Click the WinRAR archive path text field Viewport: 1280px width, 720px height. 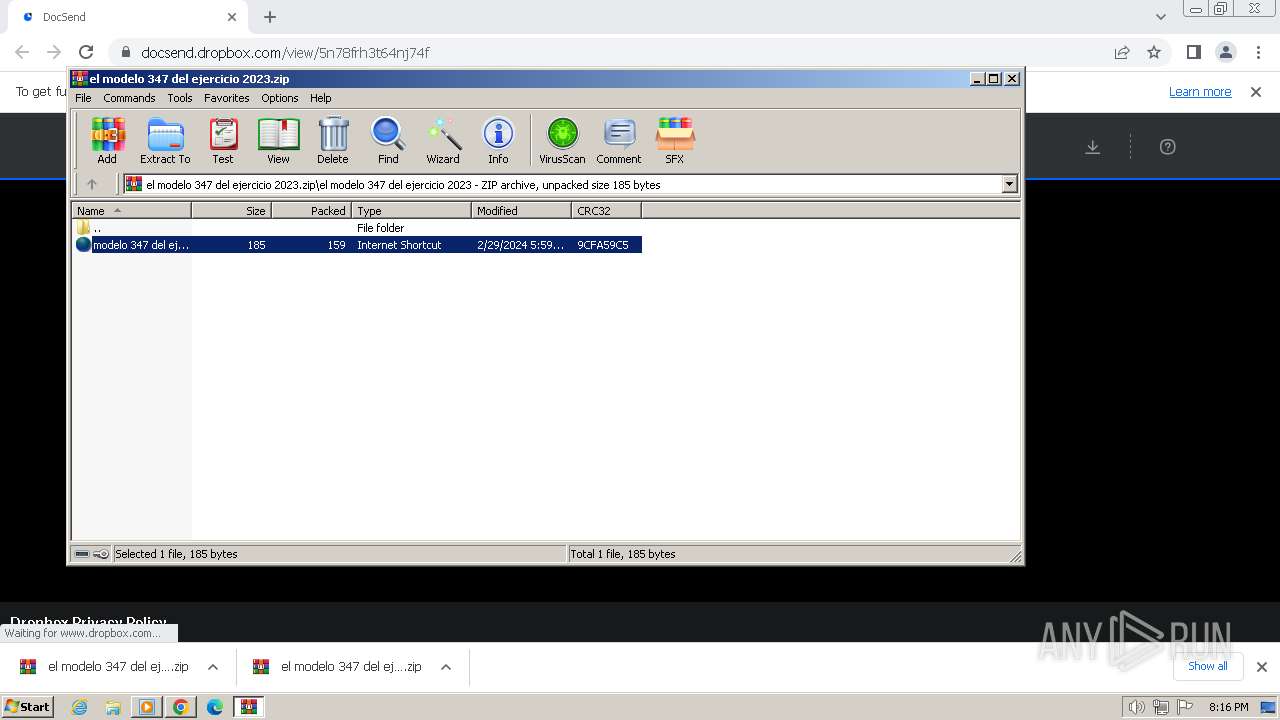(563, 184)
